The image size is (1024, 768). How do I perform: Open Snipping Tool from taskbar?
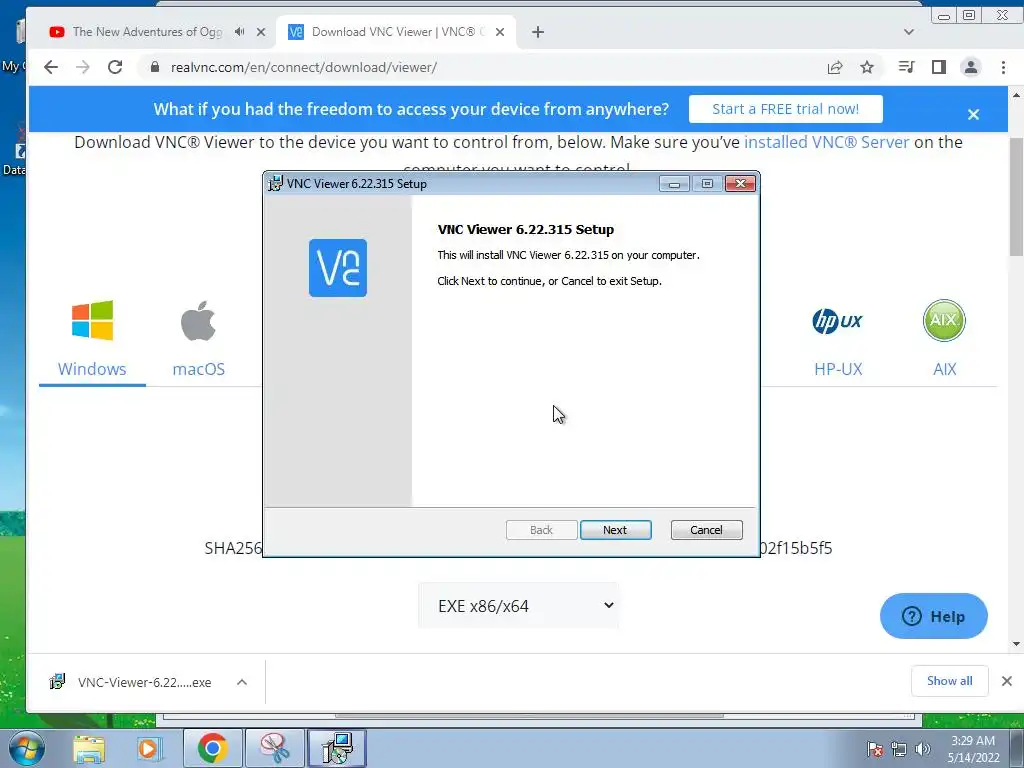tap(275, 748)
